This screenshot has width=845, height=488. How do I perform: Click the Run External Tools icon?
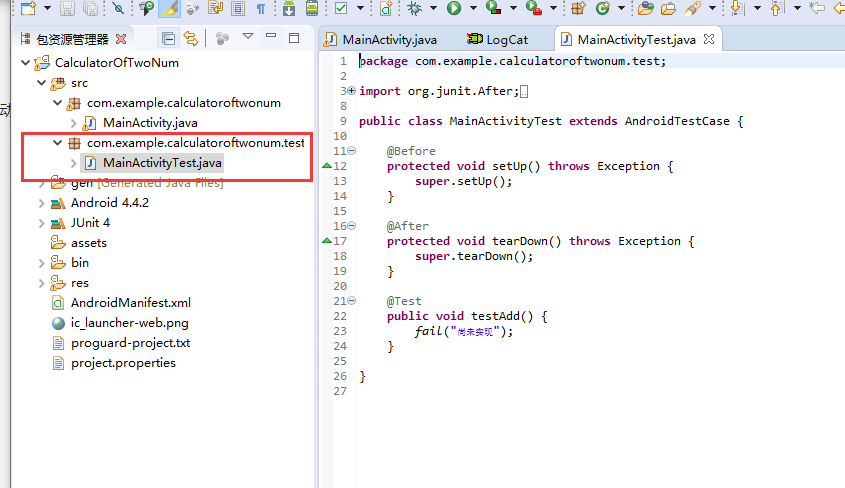(534, 8)
